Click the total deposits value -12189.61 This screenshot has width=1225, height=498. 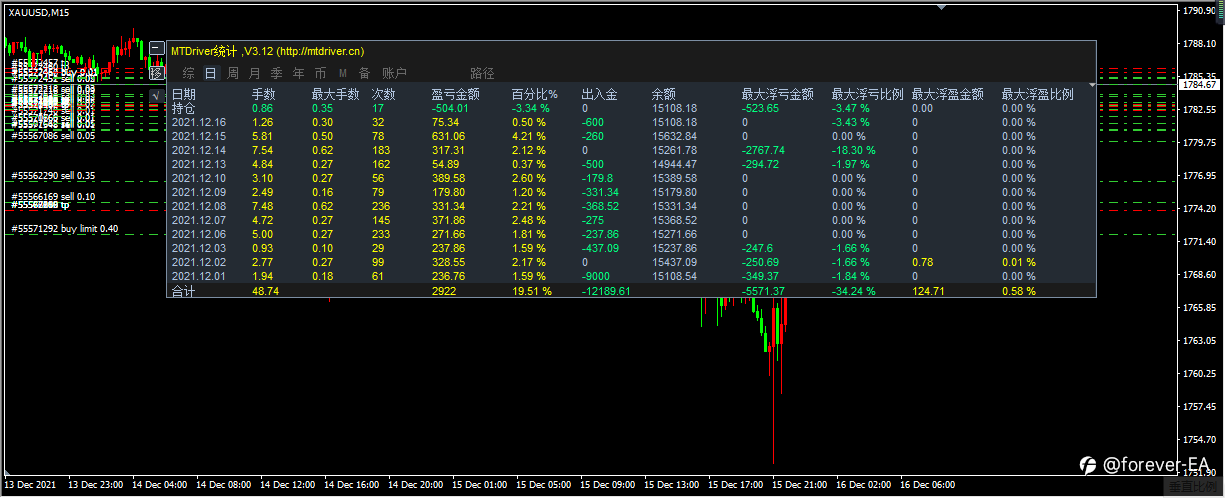606,291
